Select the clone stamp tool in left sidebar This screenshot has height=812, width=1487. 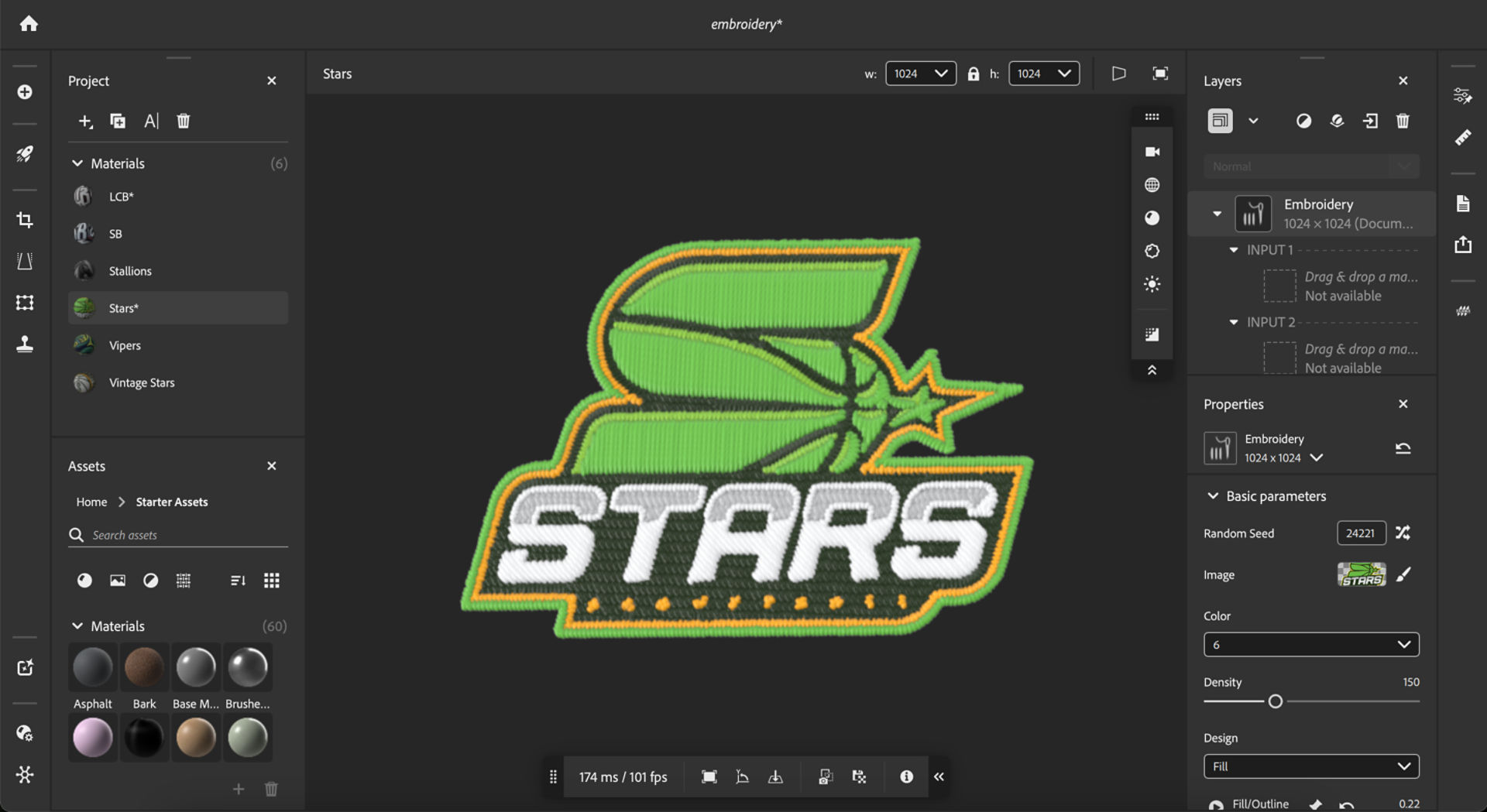25,344
